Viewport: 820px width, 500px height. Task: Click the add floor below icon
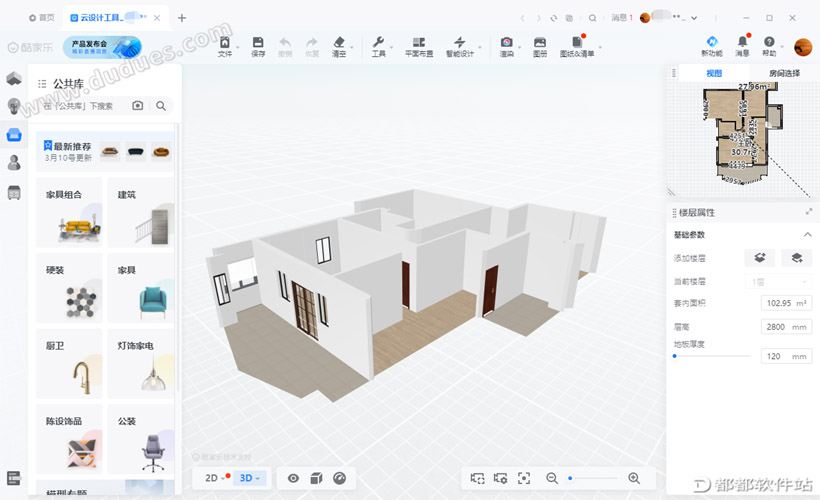click(x=796, y=258)
